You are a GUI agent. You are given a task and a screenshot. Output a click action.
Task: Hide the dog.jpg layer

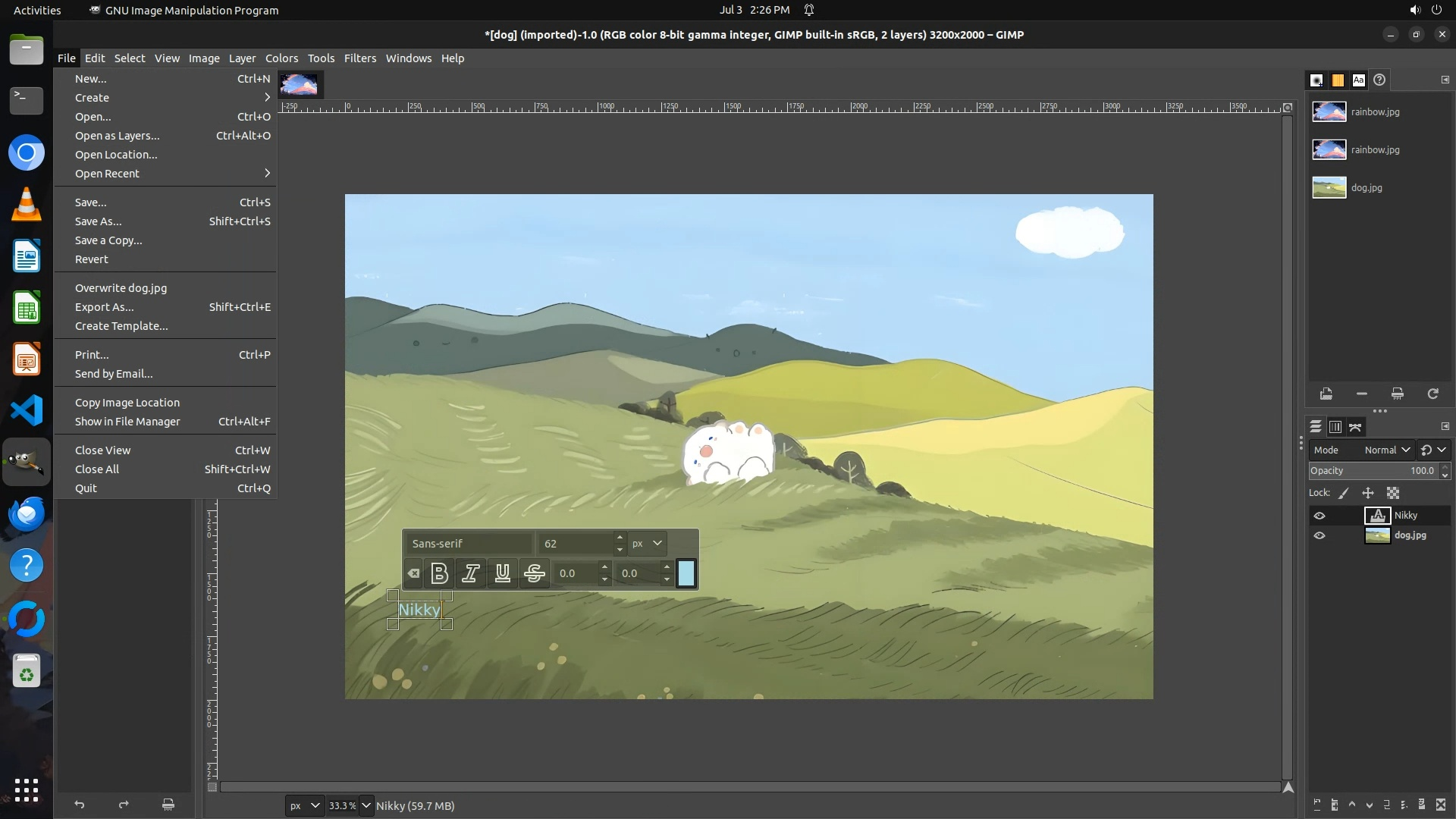point(1319,535)
